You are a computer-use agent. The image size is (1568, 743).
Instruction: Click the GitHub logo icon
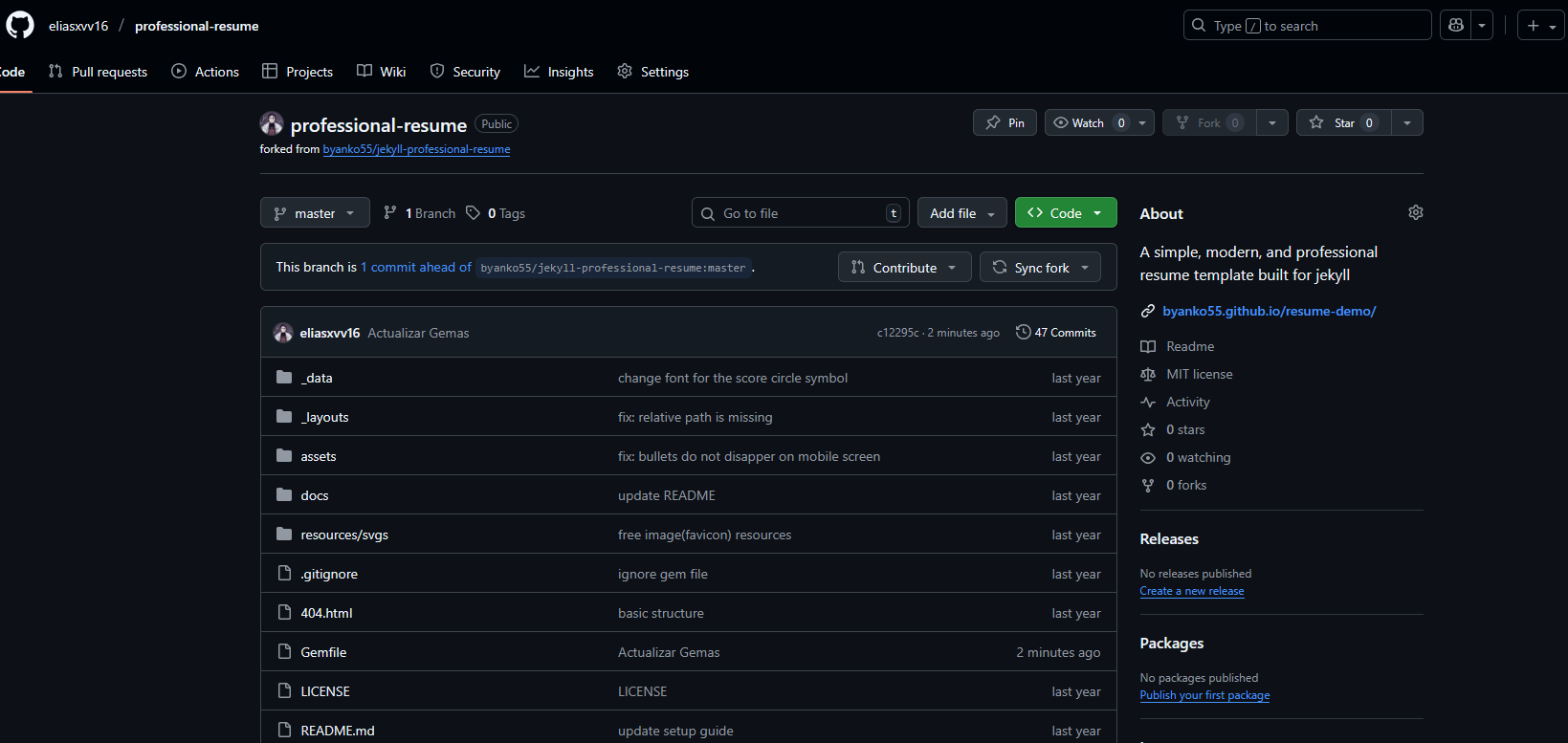pos(20,26)
